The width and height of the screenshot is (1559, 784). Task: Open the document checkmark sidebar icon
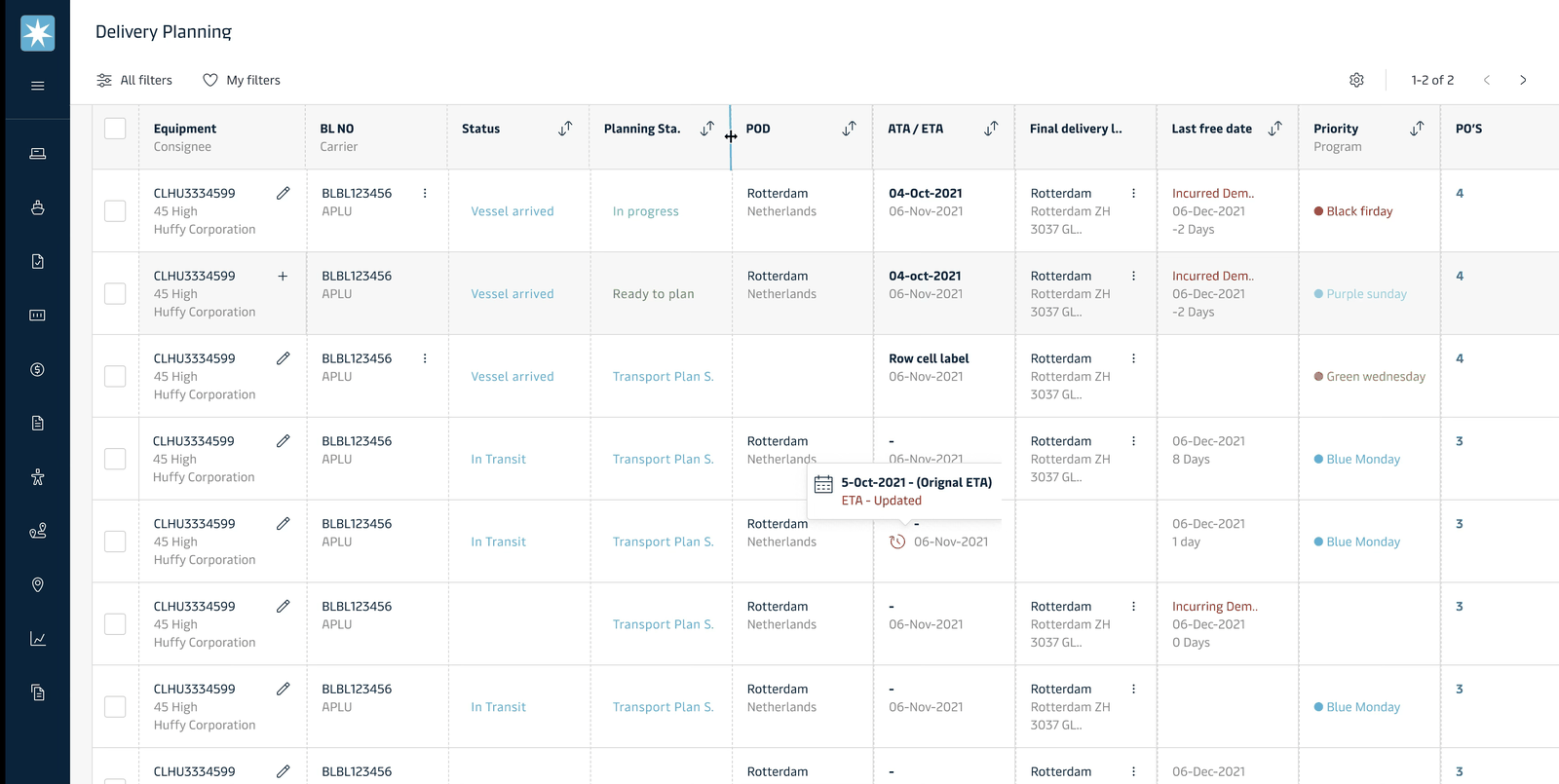38,261
